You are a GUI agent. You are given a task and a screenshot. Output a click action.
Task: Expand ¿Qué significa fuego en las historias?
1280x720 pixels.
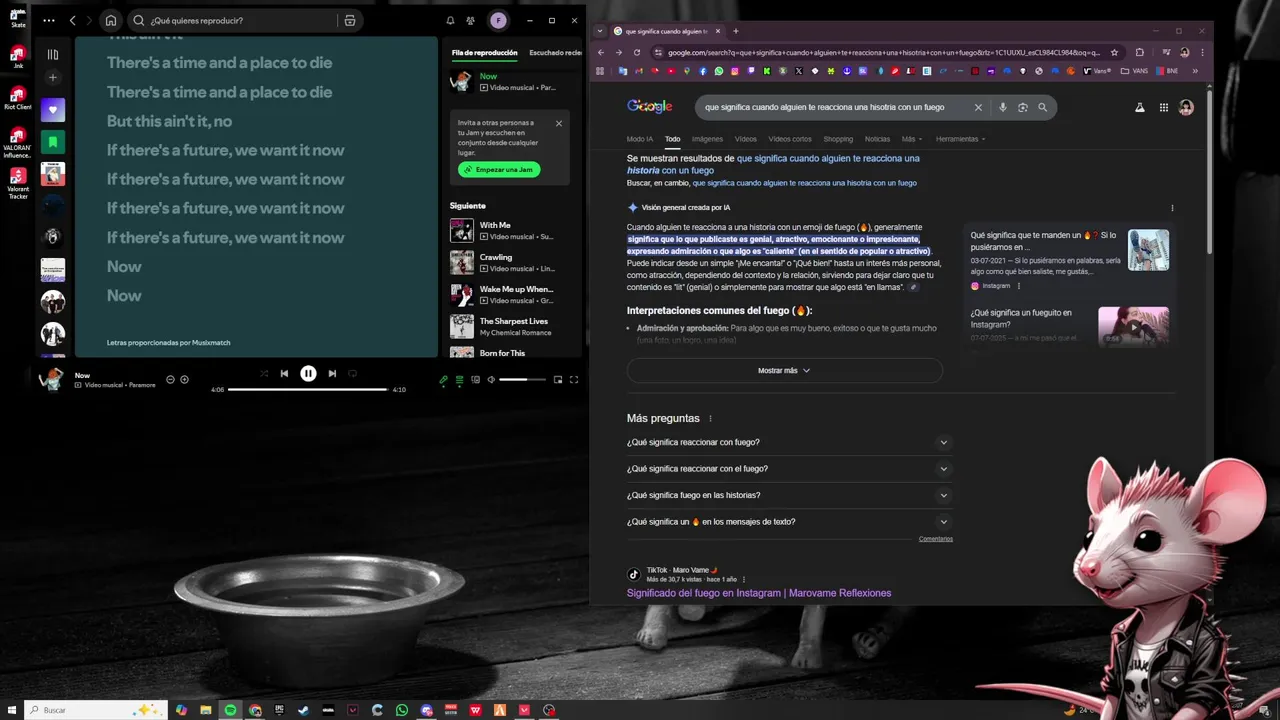(789, 495)
